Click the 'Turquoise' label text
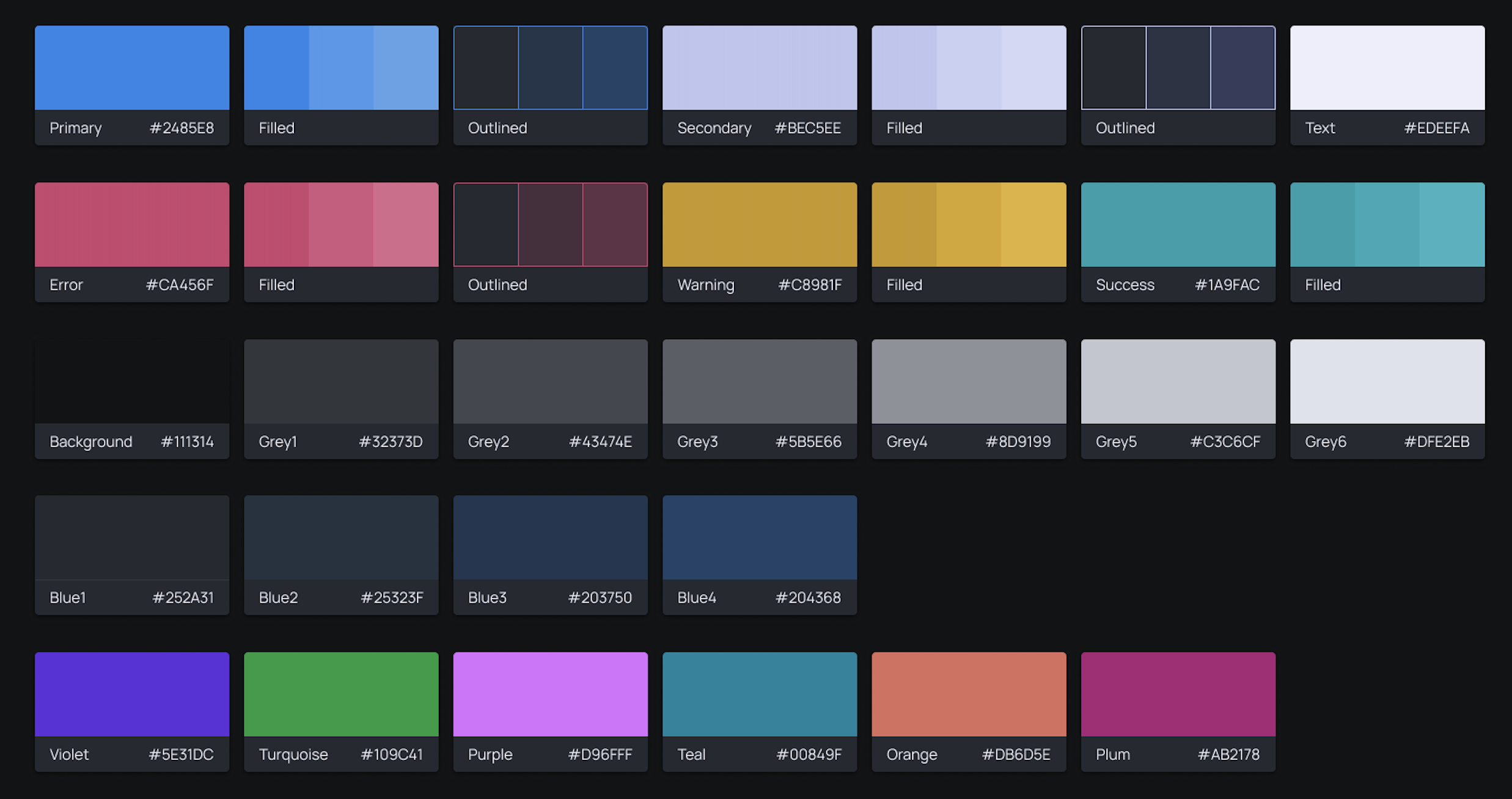 click(293, 755)
